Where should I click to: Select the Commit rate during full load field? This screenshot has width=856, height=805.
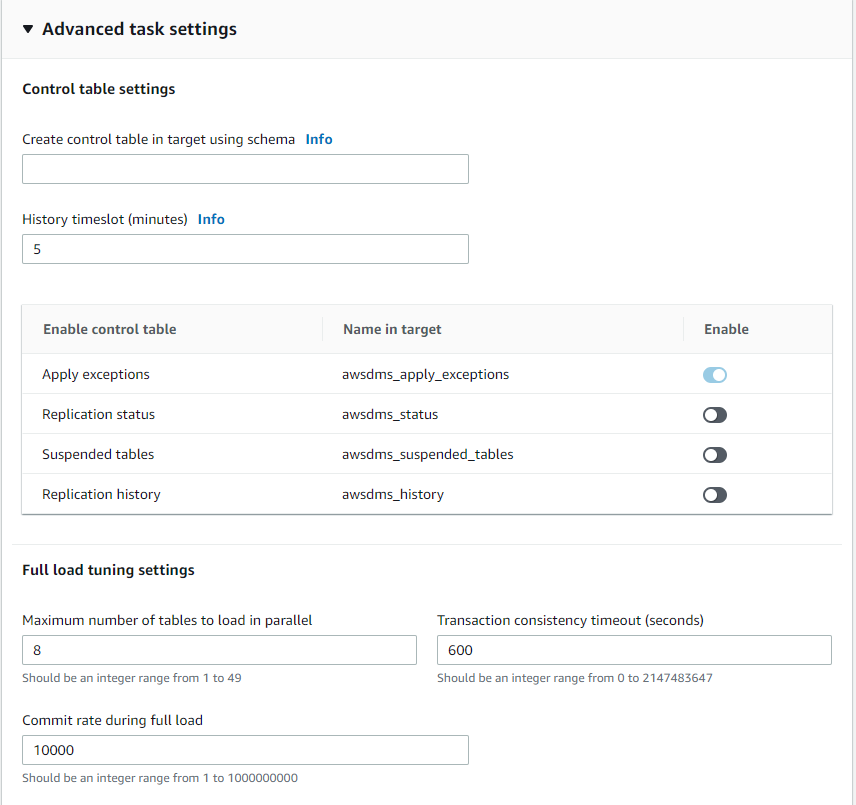[x=245, y=750]
